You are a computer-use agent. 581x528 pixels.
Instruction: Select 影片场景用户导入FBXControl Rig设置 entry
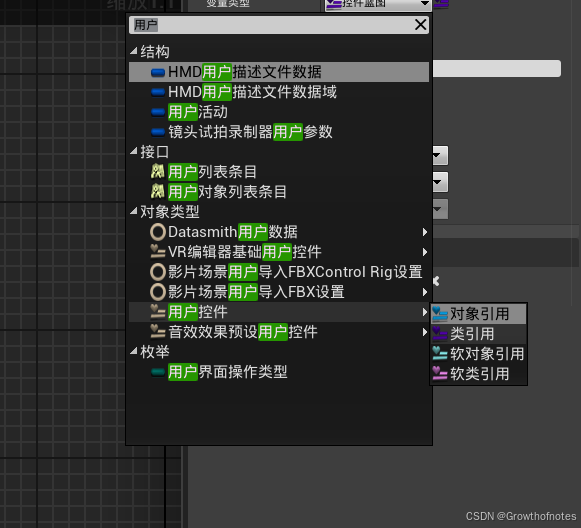(x=279, y=272)
